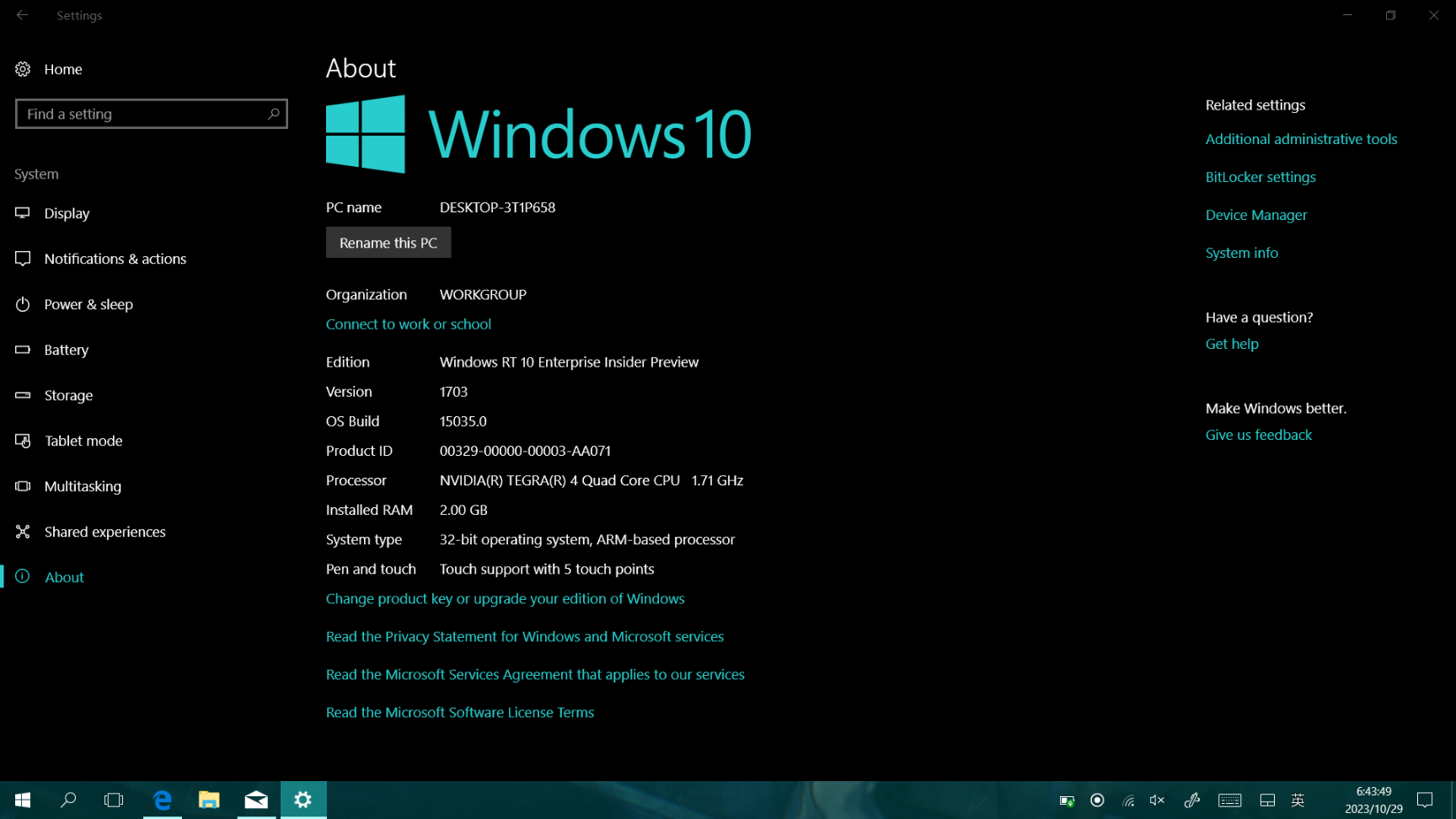Image resolution: width=1456 pixels, height=819 pixels.
Task: Click the Organization value WORKGROUP
Action: [483, 295]
